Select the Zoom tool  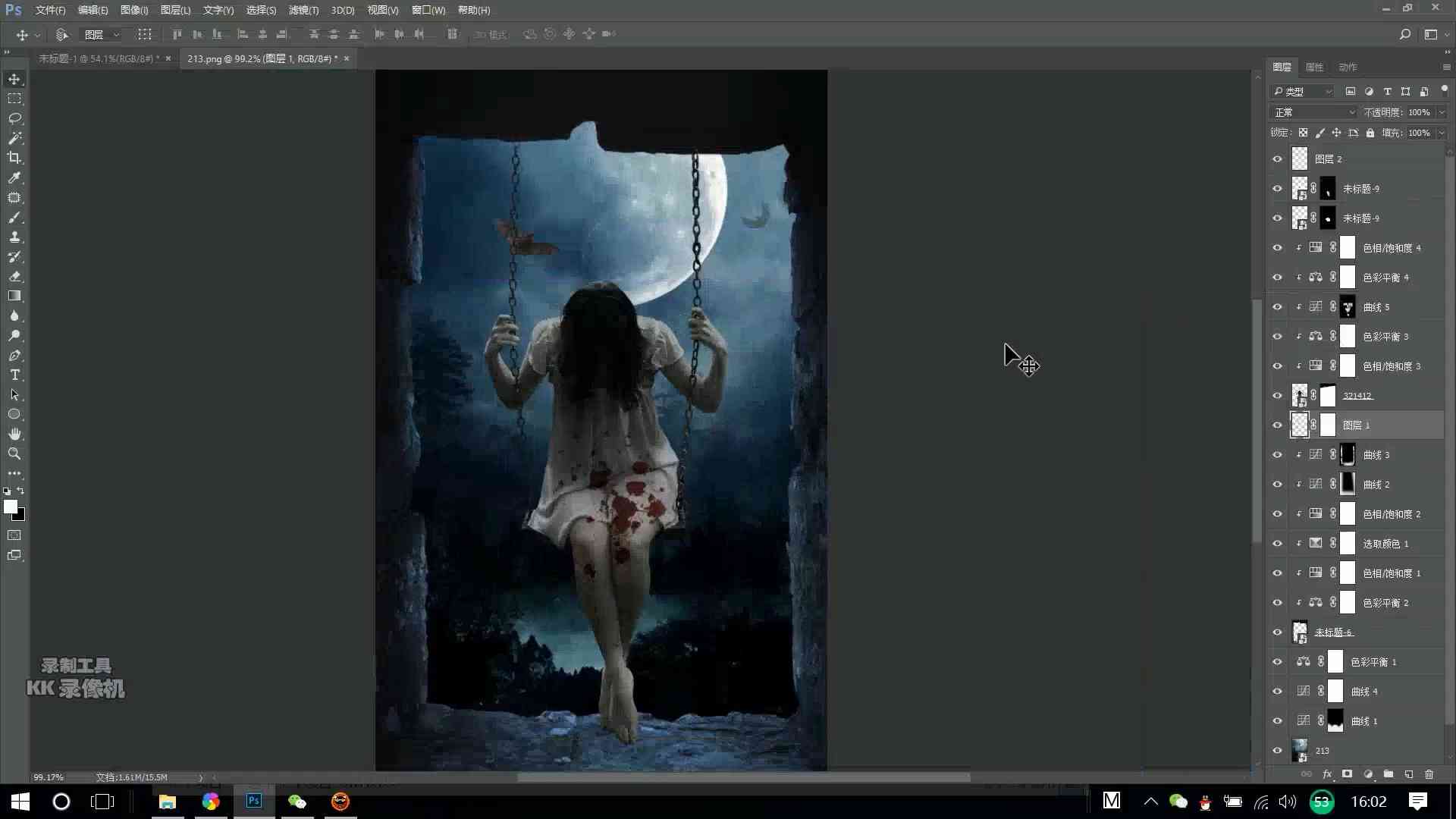tap(14, 454)
